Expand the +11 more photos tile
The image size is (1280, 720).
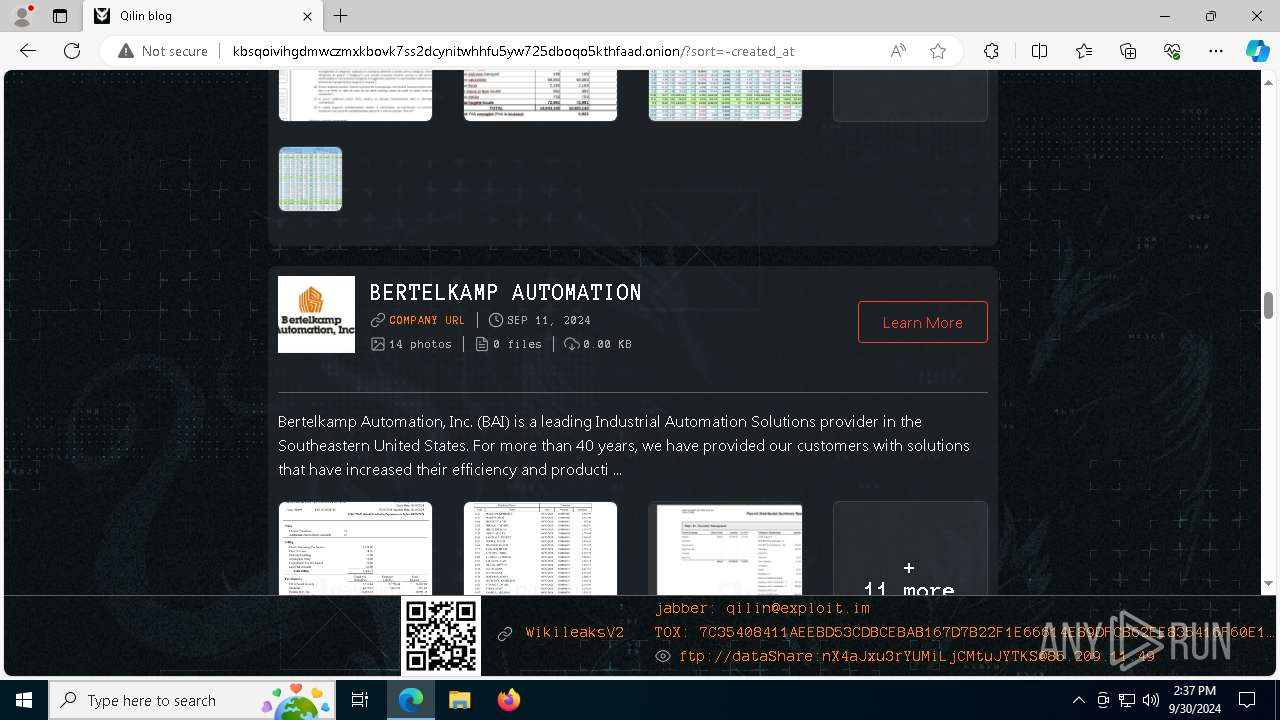click(910, 548)
